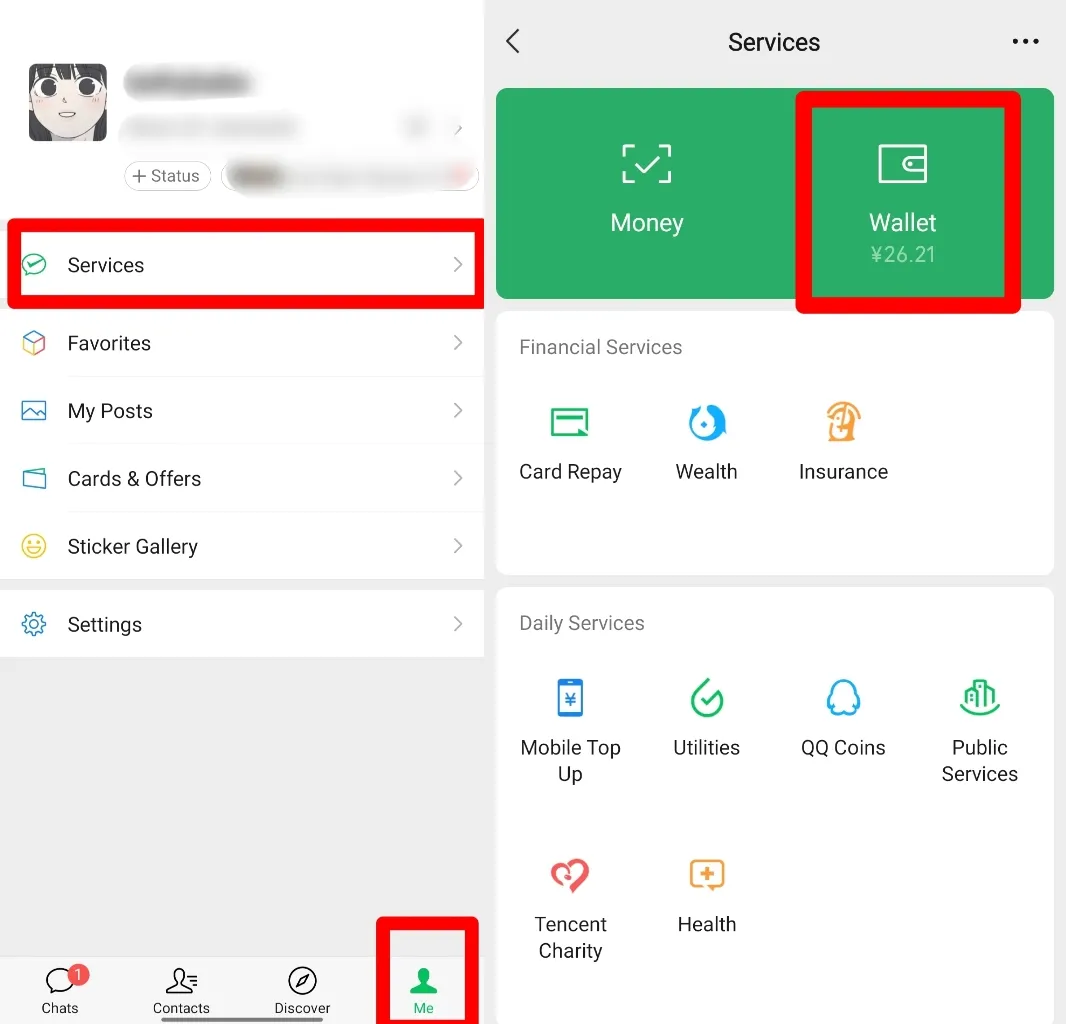Screen dimensions: 1066x1024
Task: Tap the profile avatar picture
Action: [67, 102]
